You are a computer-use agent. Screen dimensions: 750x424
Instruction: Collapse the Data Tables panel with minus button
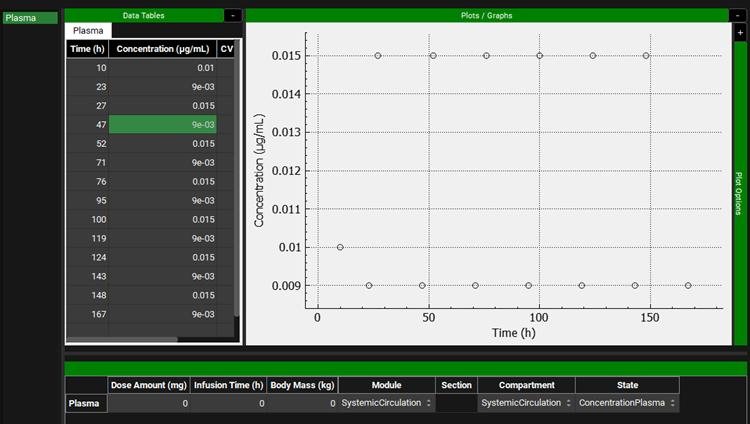232,15
